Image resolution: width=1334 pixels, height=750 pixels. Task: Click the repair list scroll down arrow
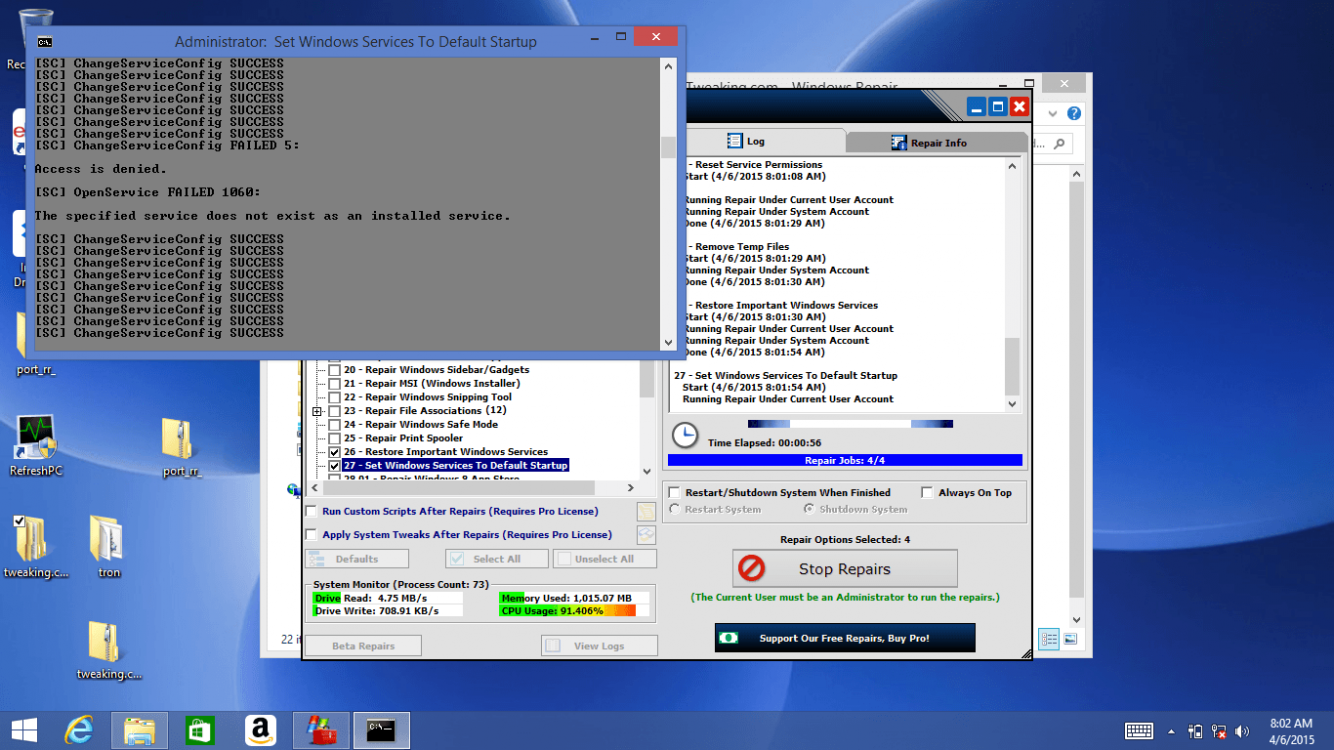pos(647,472)
